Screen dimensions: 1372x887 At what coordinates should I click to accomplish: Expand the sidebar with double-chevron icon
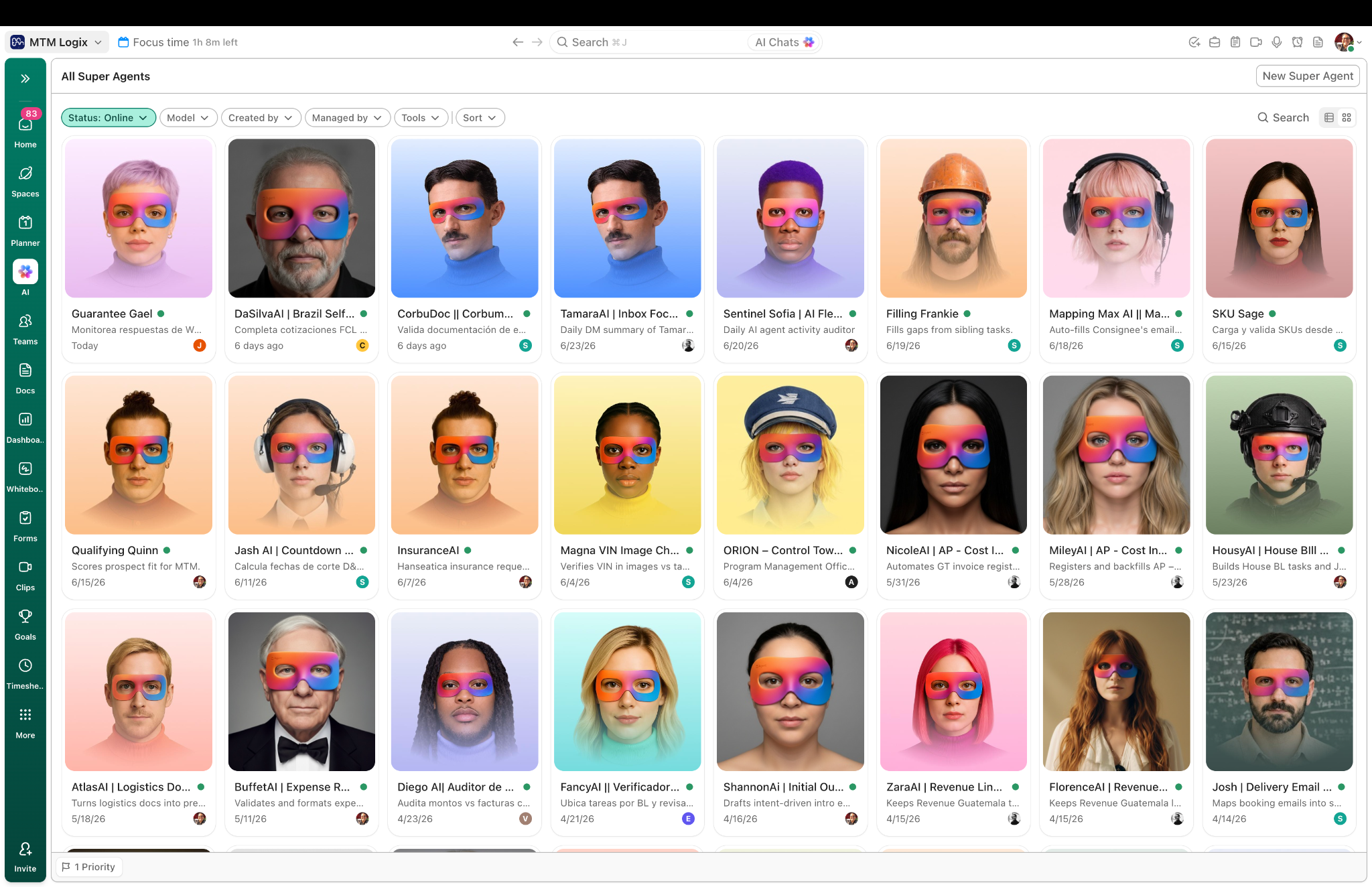[25, 78]
